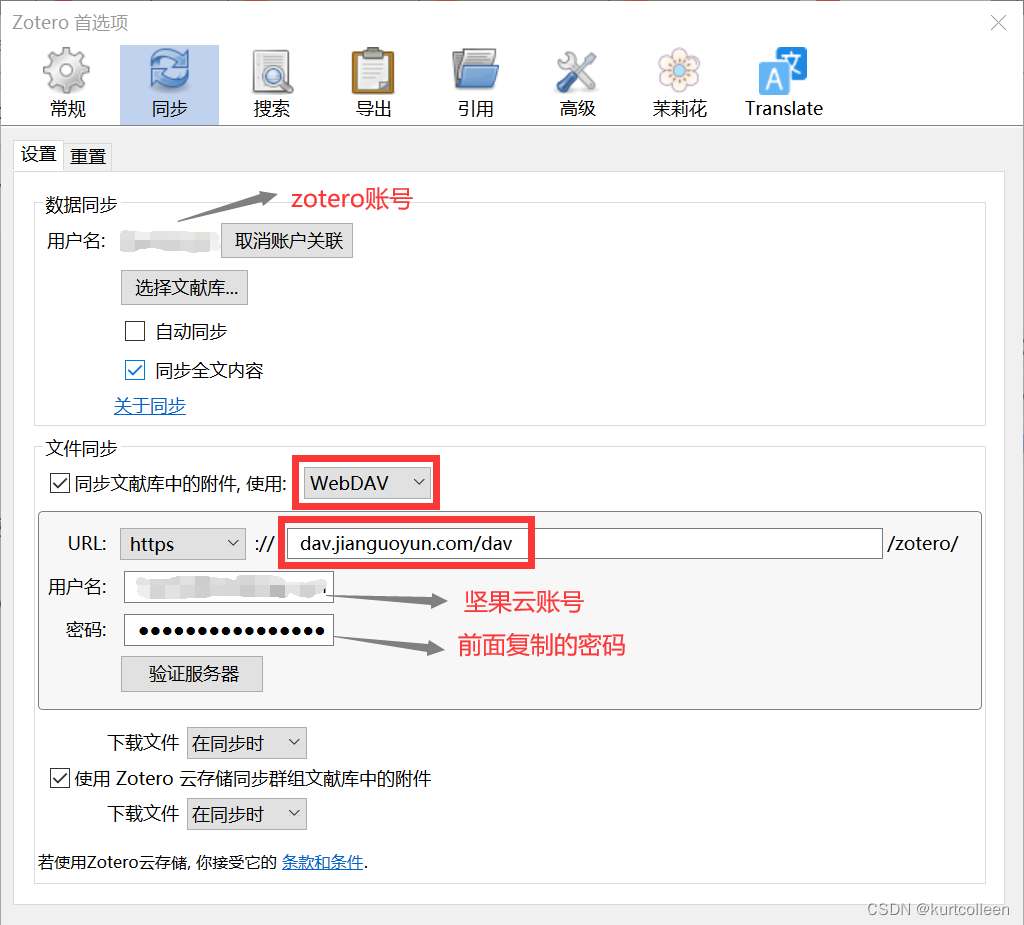Open the 引用 (Cite) preferences icon
This screenshot has width=1024, height=925.
[475, 82]
